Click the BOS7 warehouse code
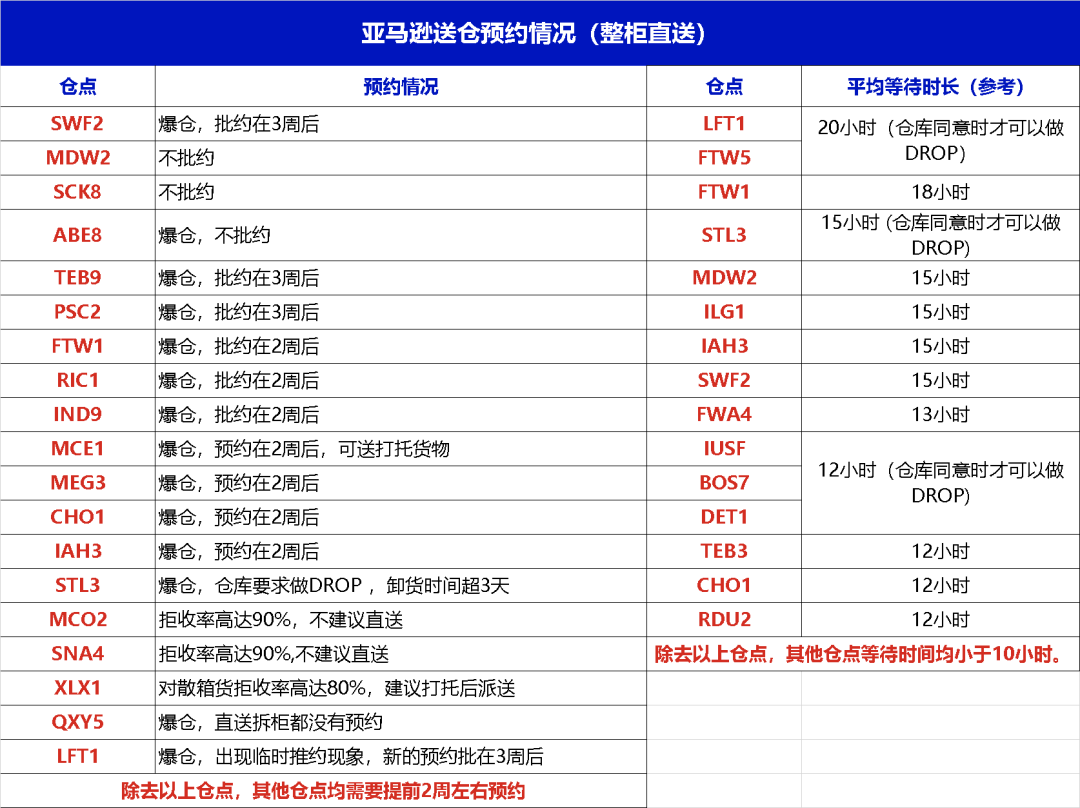The height and width of the screenshot is (808, 1080). click(x=724, y=483)
